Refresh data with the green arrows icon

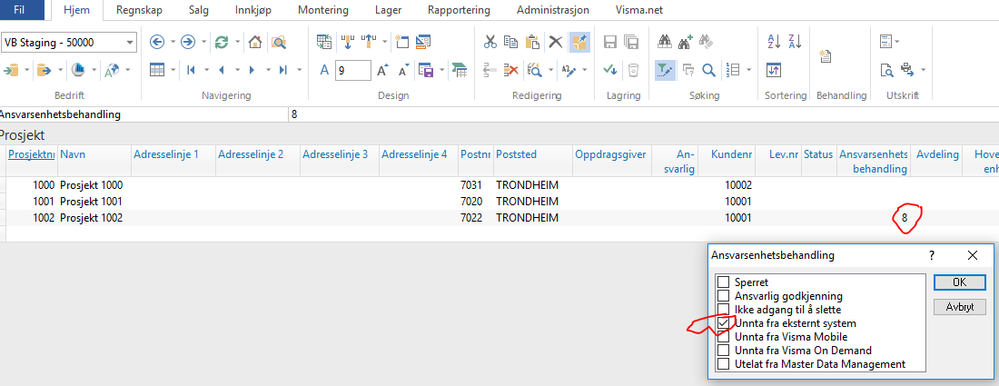(x=221, y=42)
